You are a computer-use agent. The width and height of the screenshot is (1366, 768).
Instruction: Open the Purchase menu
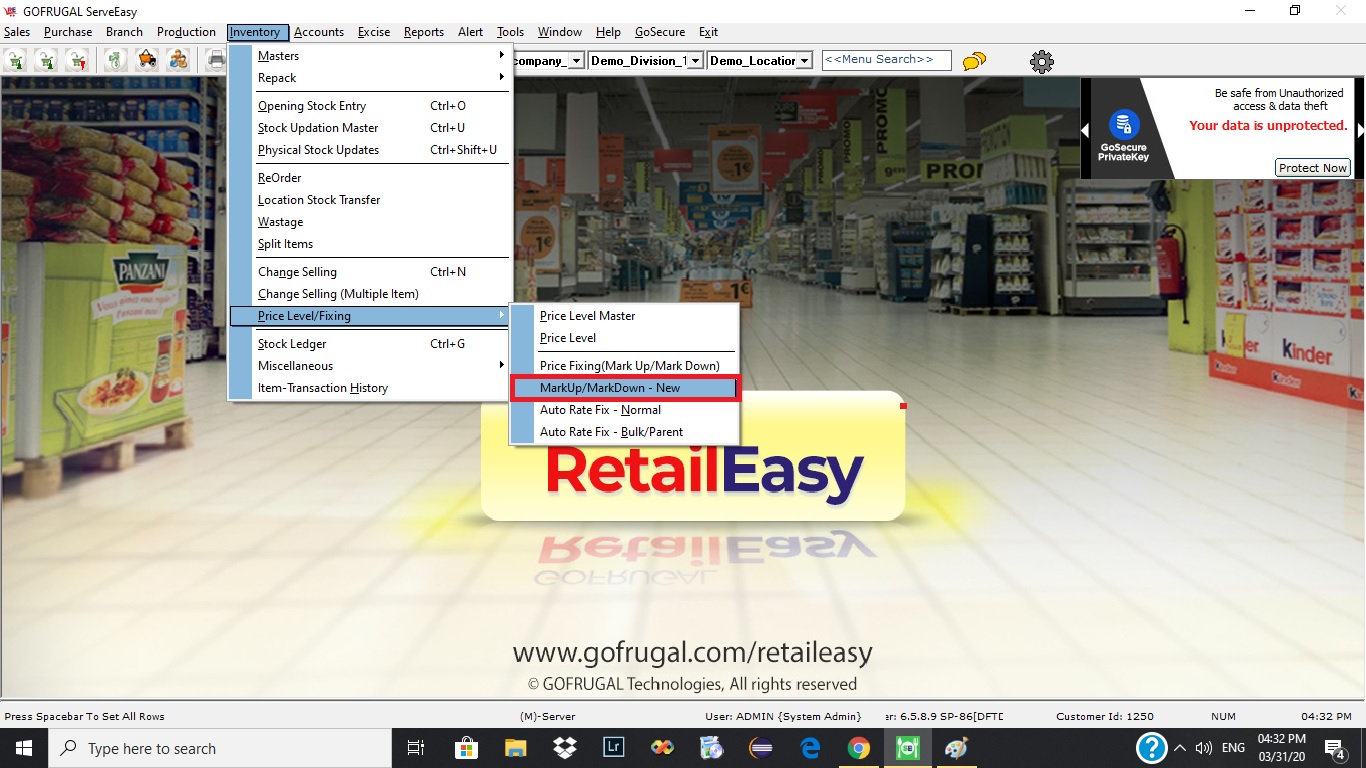(68, 32)
